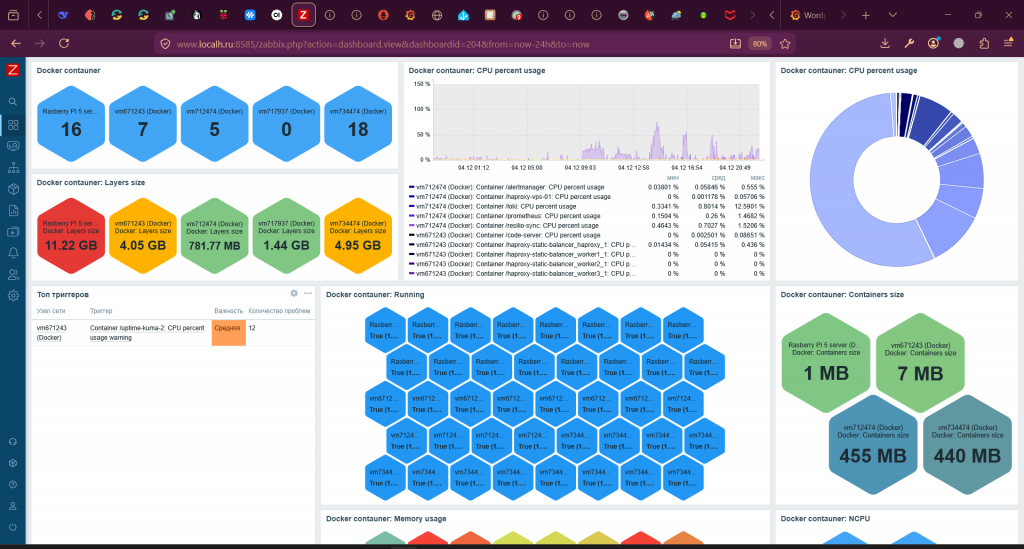Open a new browser tab
The height and width of the screenshot is (549, 1024).
(866, 15)
